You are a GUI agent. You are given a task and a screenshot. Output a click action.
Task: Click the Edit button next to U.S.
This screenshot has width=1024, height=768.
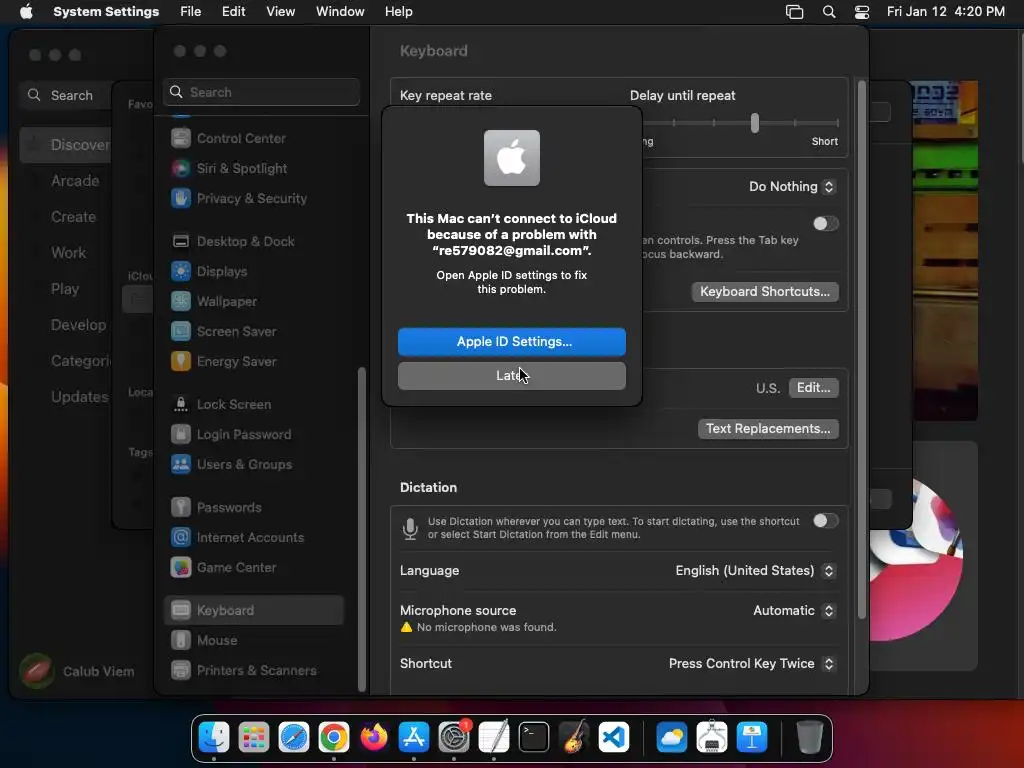(x=813, y=388)
